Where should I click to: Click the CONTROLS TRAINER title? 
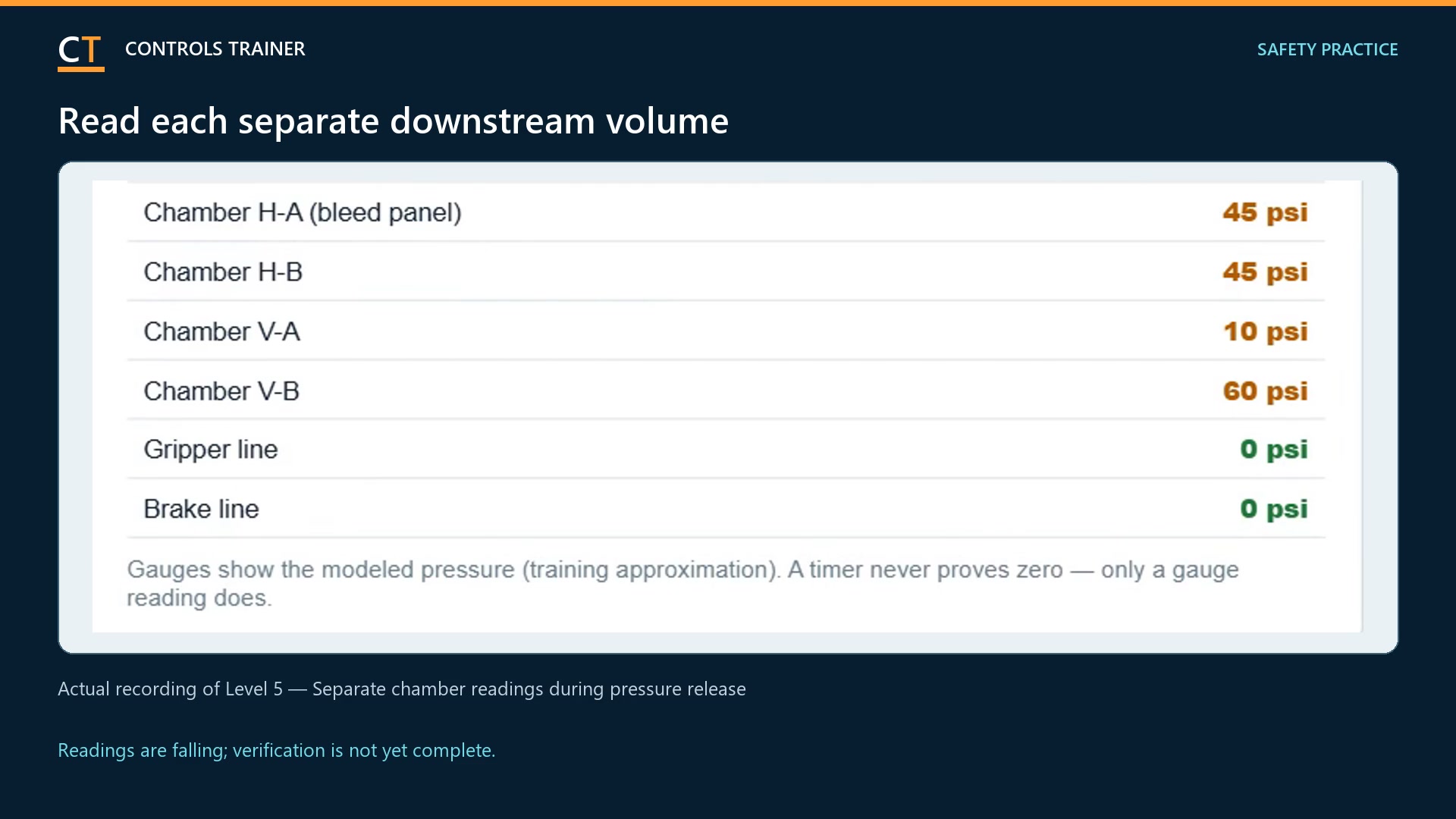[215, 49]
